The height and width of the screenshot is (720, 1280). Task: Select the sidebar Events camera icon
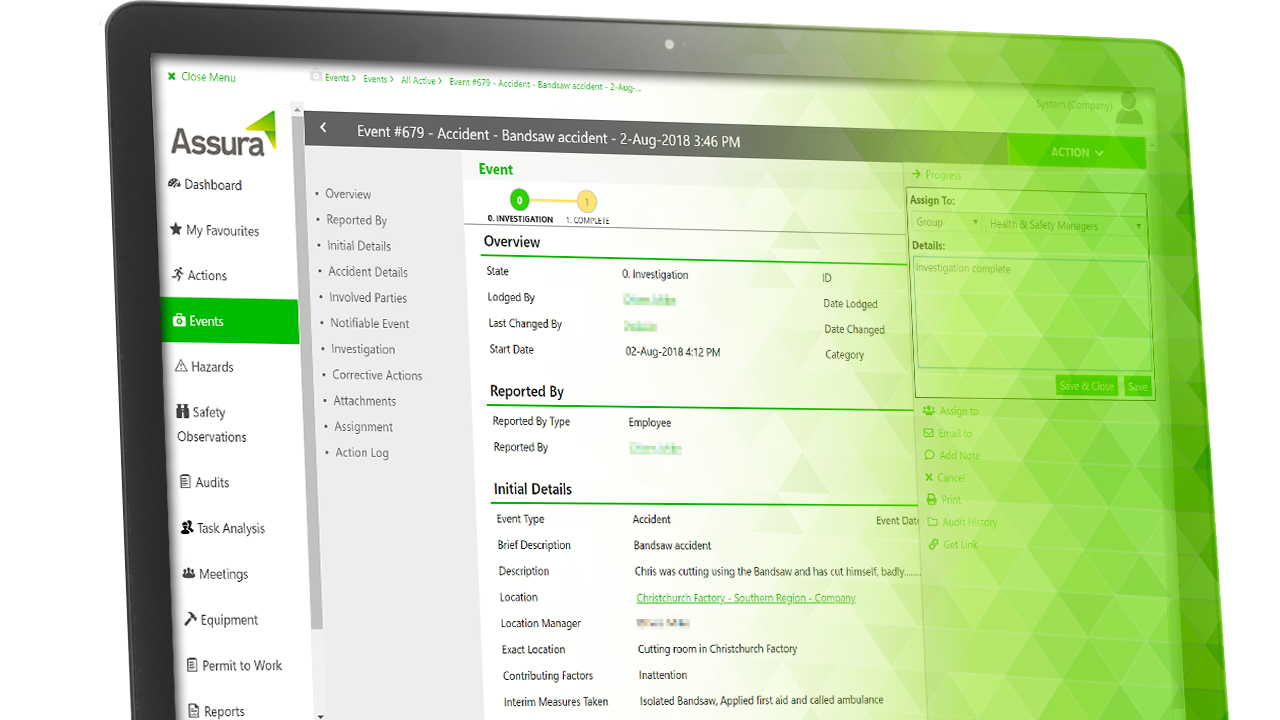(179, 321)
